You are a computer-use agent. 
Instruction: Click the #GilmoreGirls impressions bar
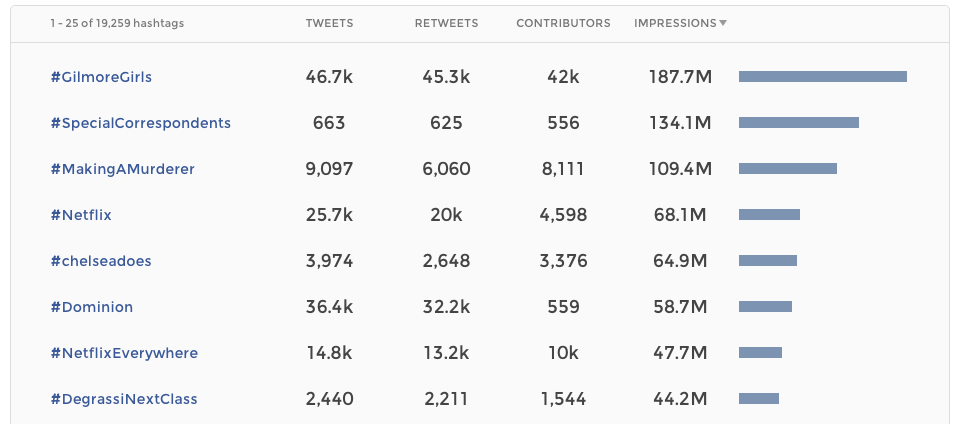point(822,77)
